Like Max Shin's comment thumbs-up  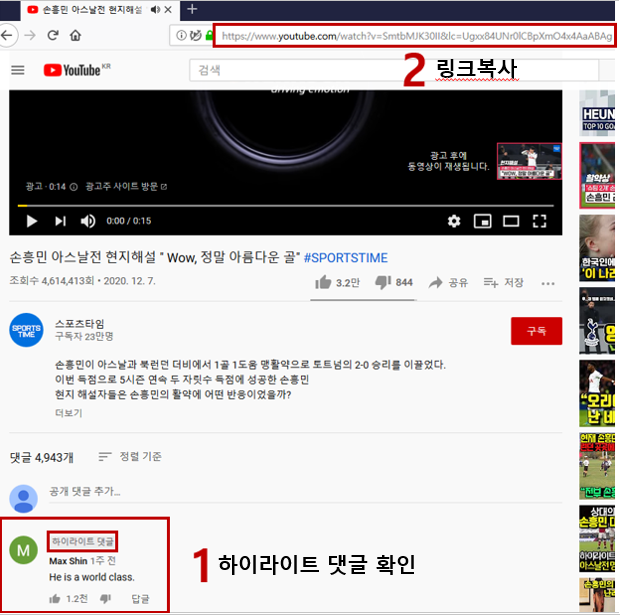point(55,599)
